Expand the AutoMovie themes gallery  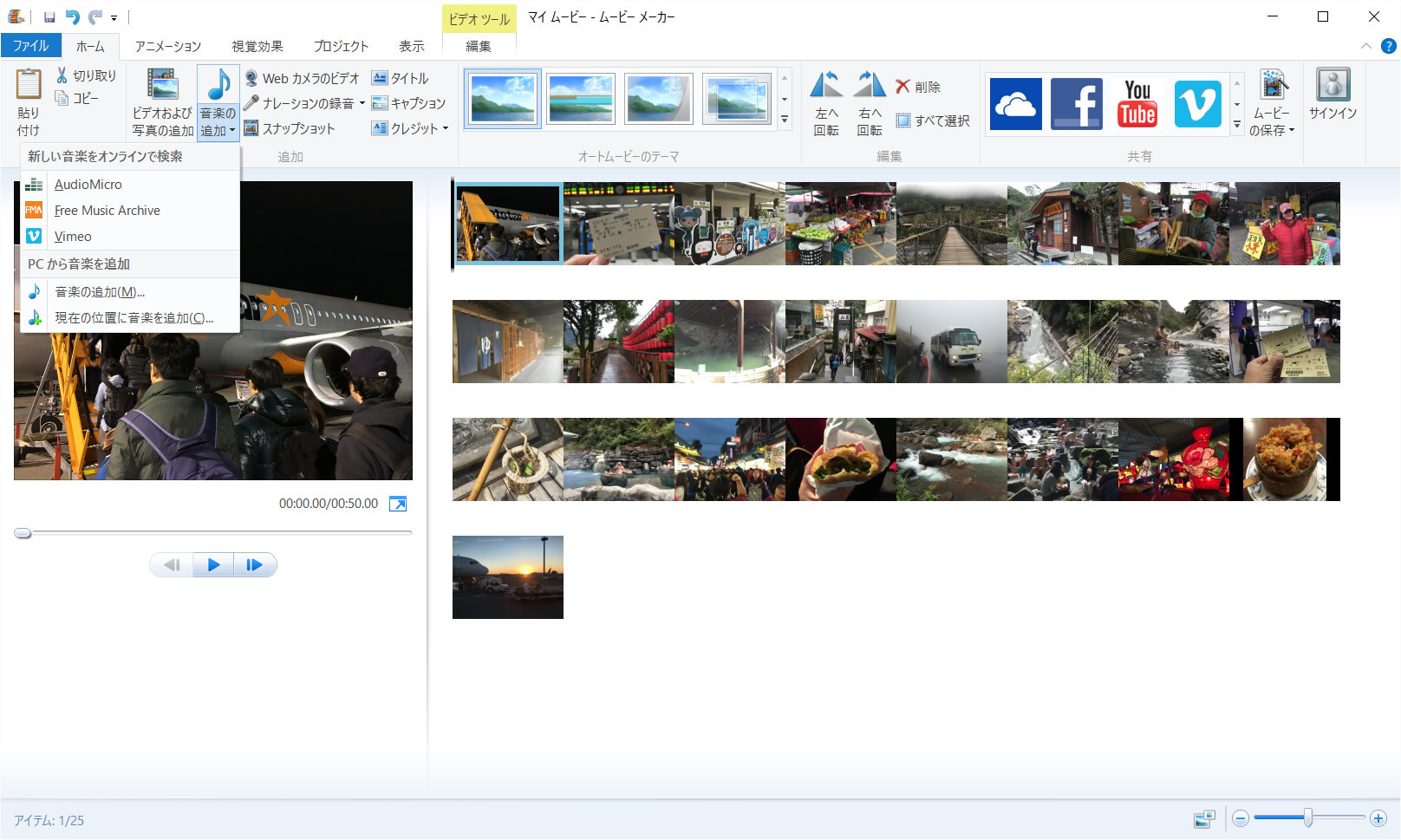[x=785, y=120]
